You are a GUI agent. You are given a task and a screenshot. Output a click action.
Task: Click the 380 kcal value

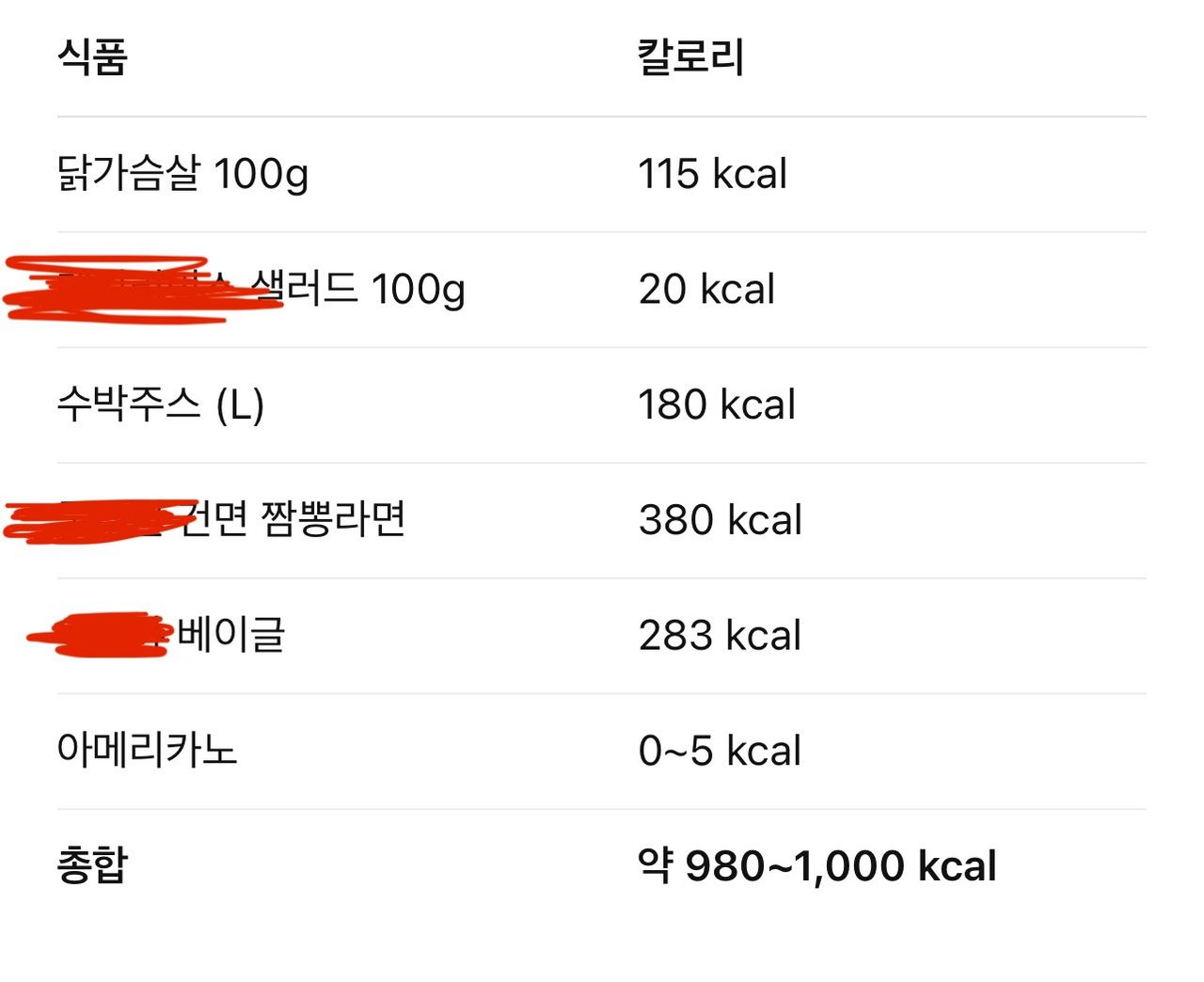(721, 520)
